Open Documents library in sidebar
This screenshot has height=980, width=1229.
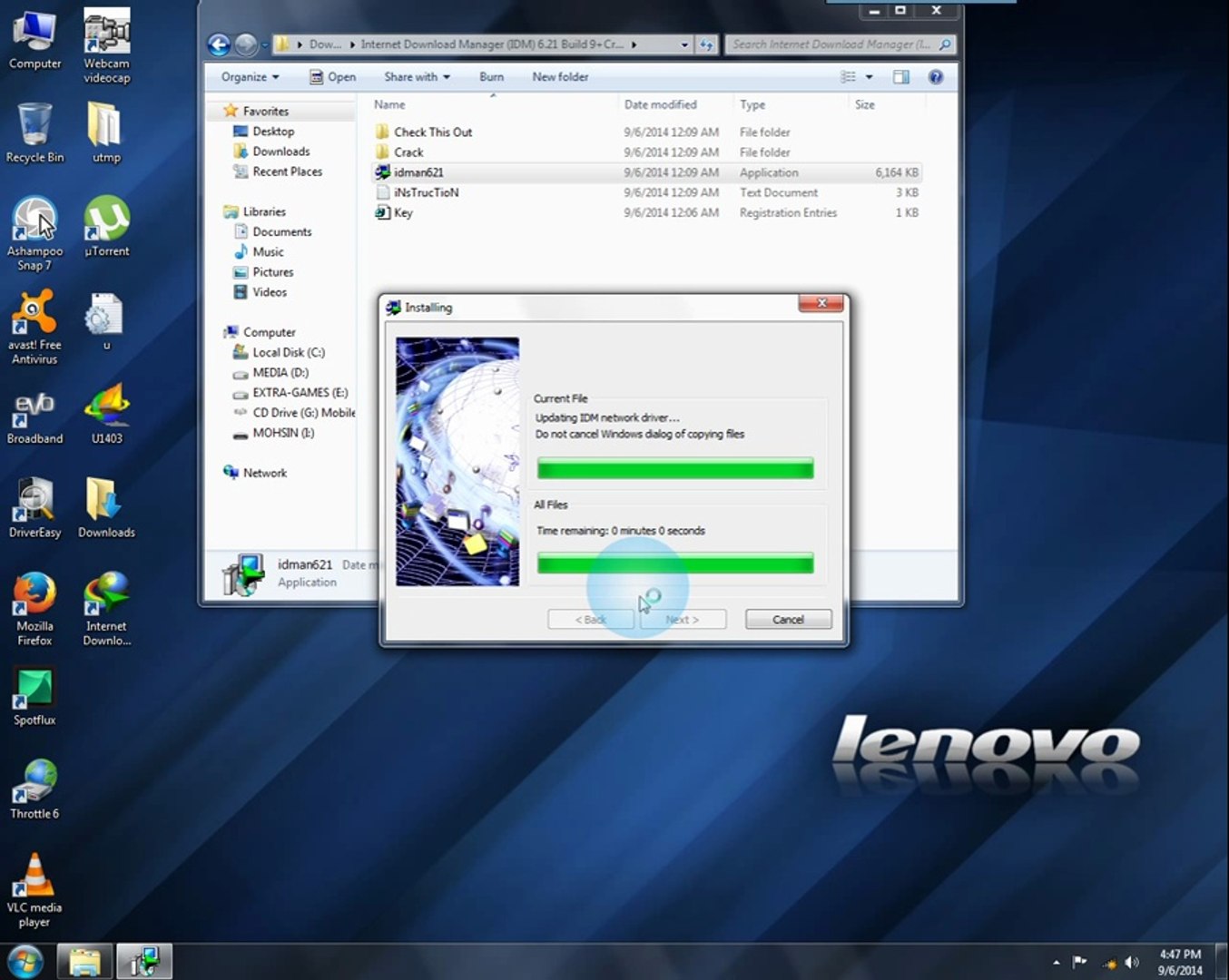click(x=281, y=232)
